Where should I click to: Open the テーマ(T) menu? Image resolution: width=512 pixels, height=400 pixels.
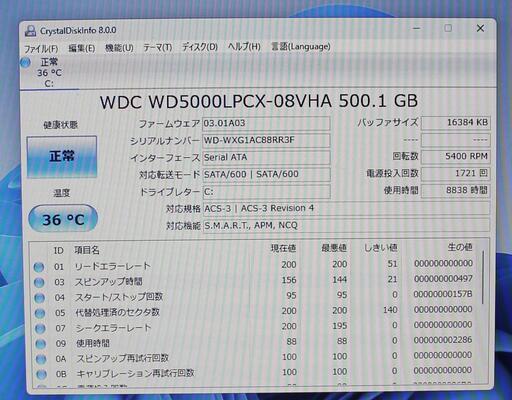click(x=158, y=48)
